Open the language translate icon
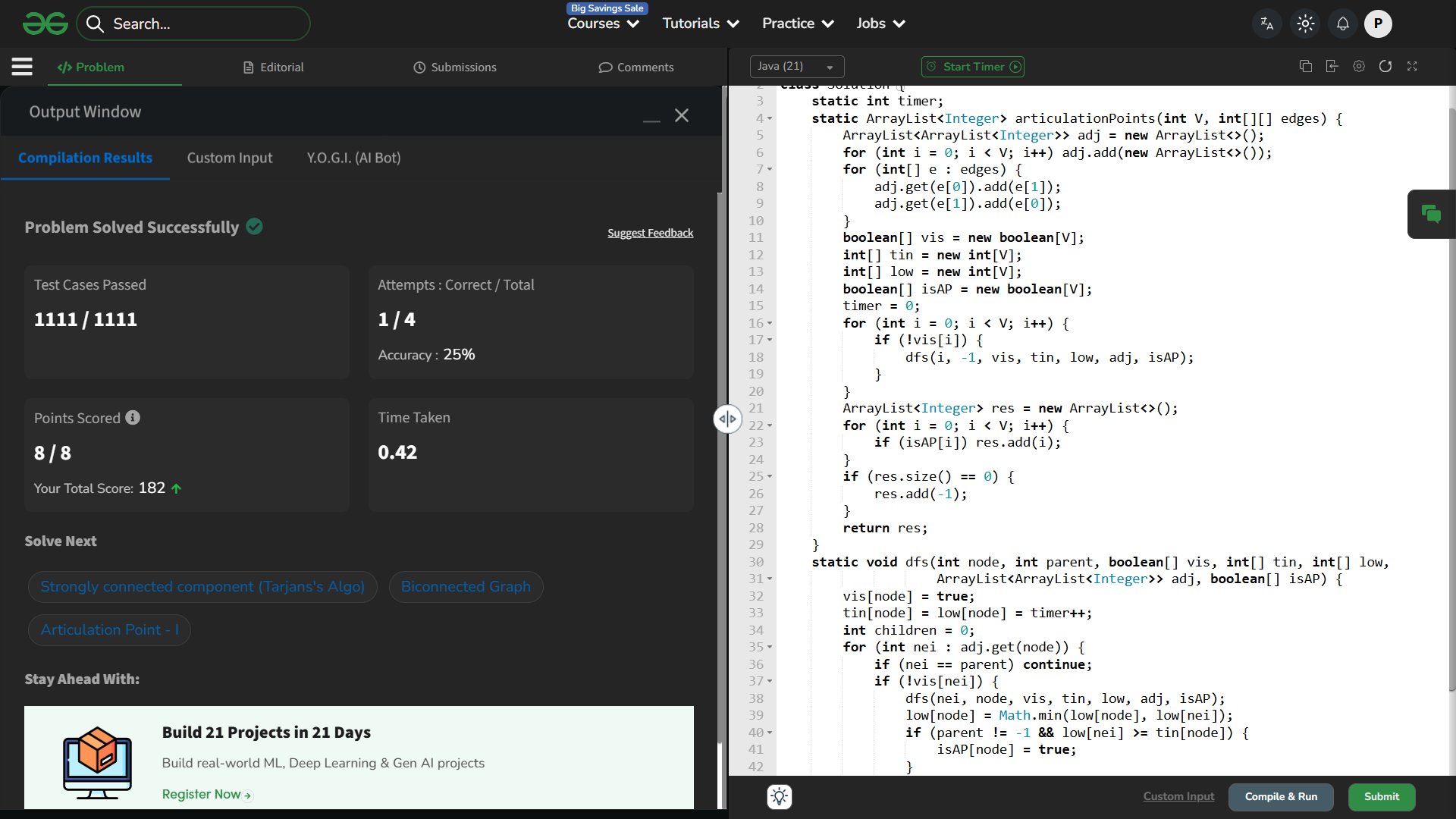The height and width of the screenshot is (819, 1456). tap(1266, 24)
